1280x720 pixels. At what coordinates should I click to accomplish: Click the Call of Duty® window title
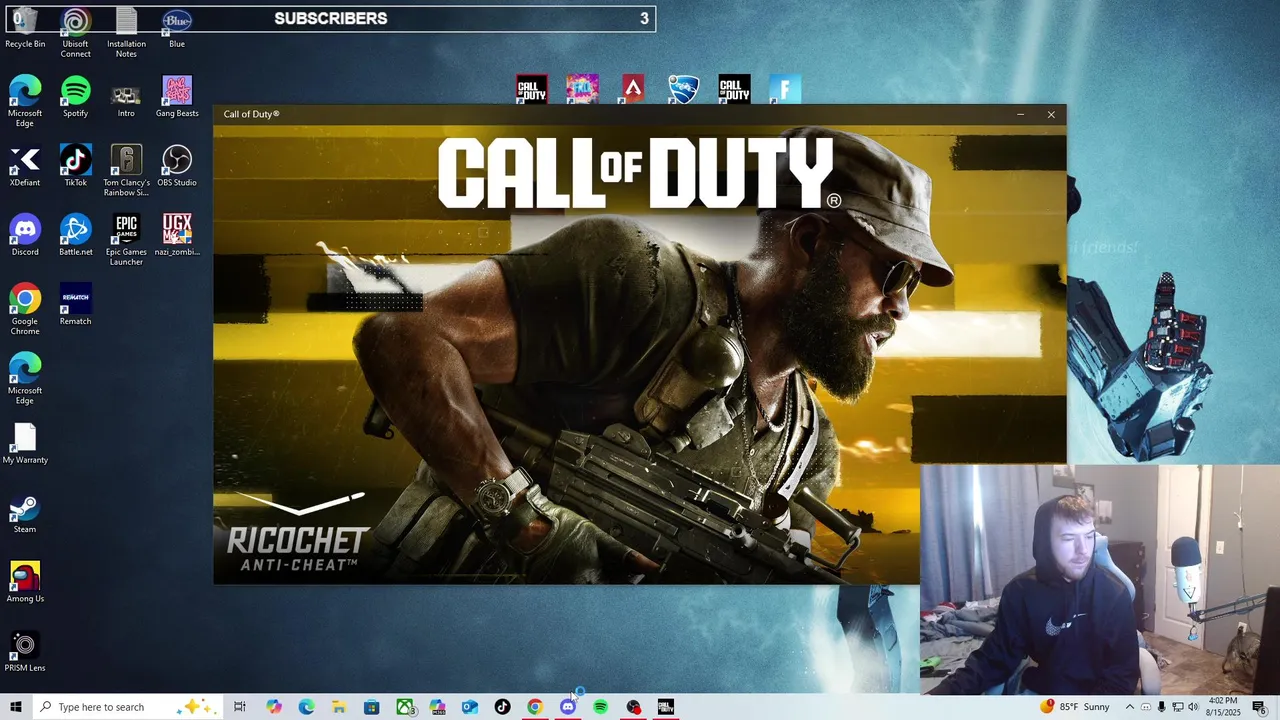[x=251, y=114]
